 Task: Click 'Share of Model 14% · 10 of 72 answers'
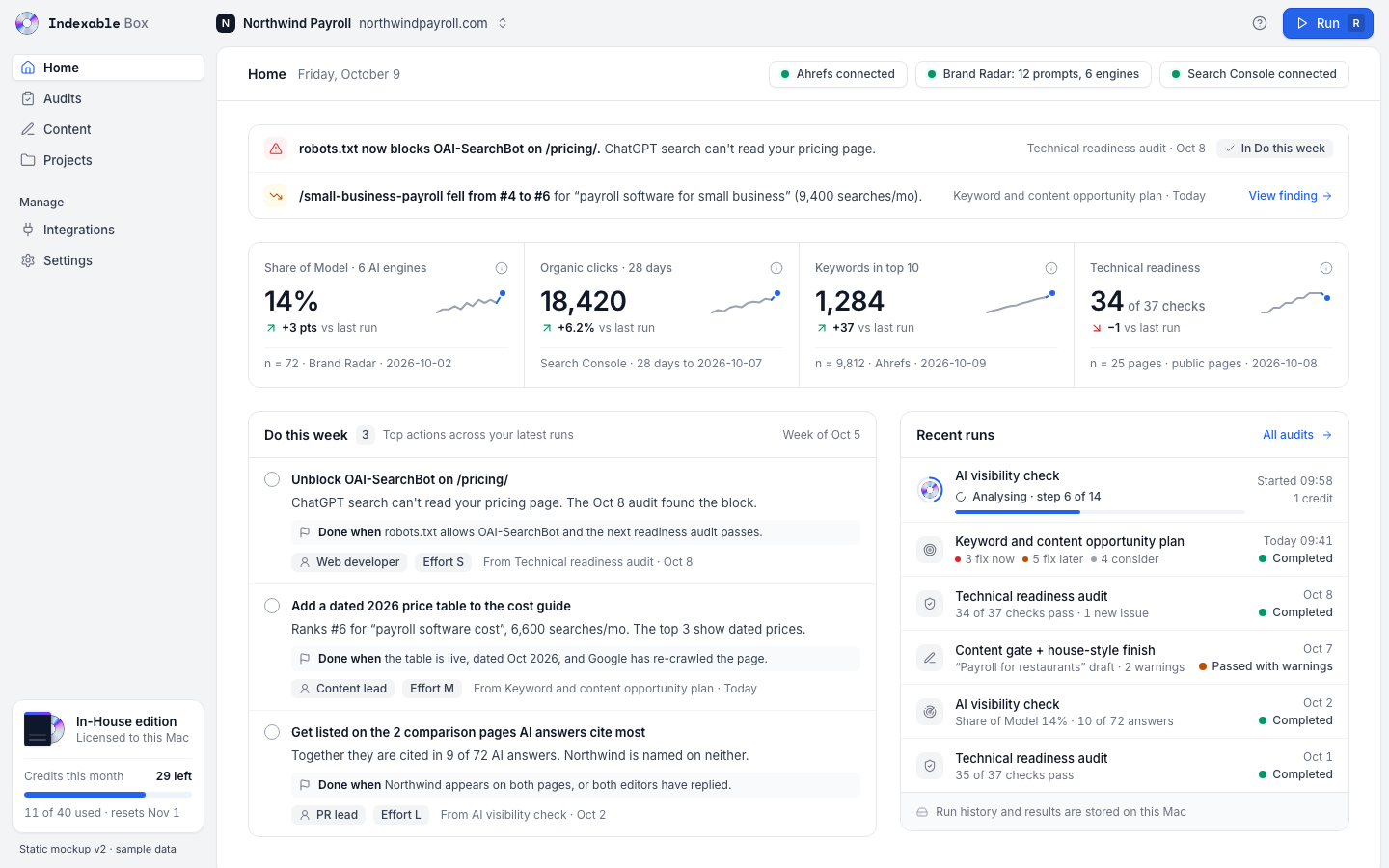(x=1064, y=721)
